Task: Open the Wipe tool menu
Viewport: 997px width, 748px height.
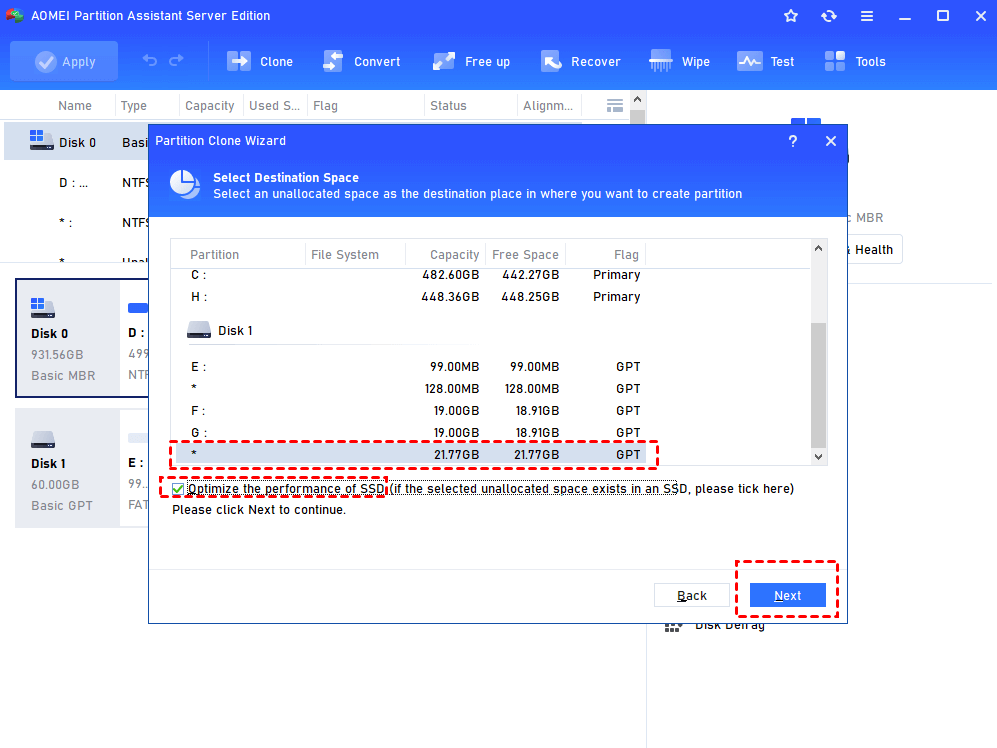Action: click(679, 62)
